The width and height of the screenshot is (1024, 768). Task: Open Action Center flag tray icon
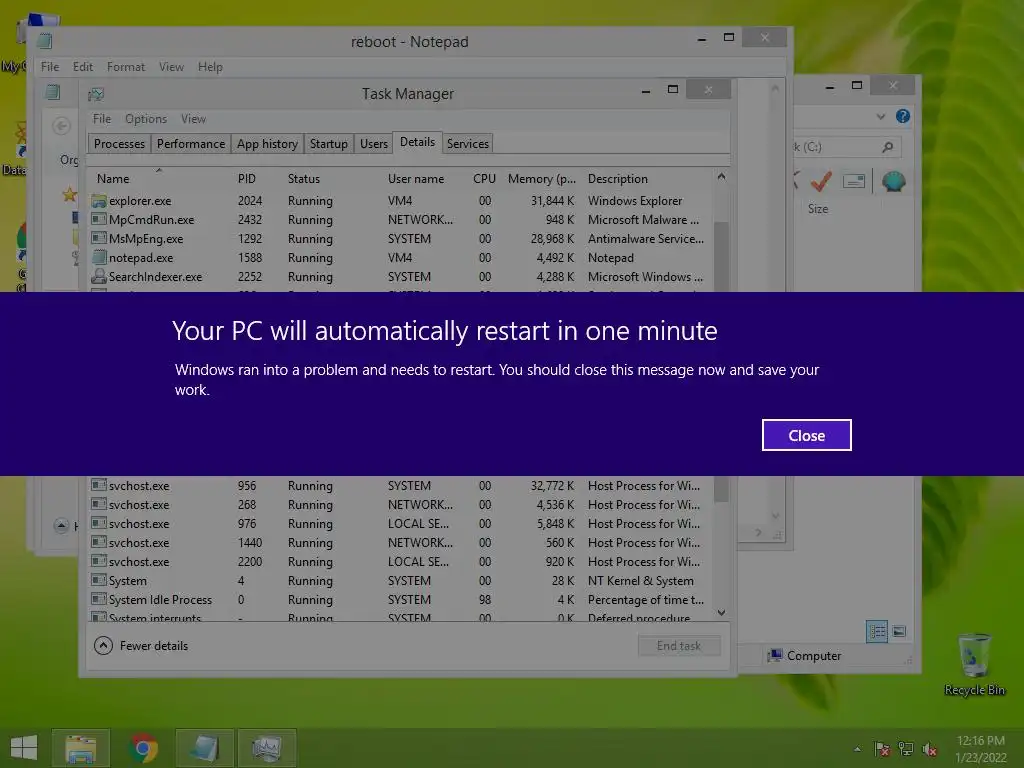(x=882, y=749)
